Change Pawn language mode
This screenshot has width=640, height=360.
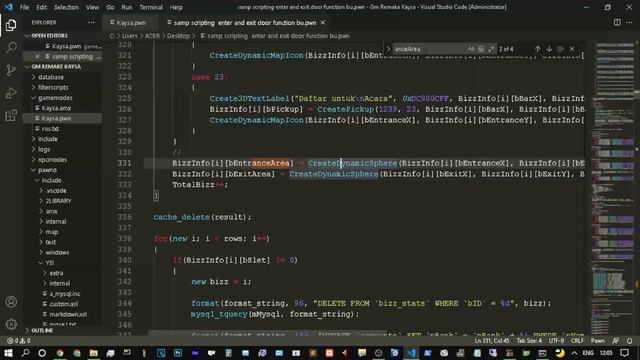pos(598,340)
